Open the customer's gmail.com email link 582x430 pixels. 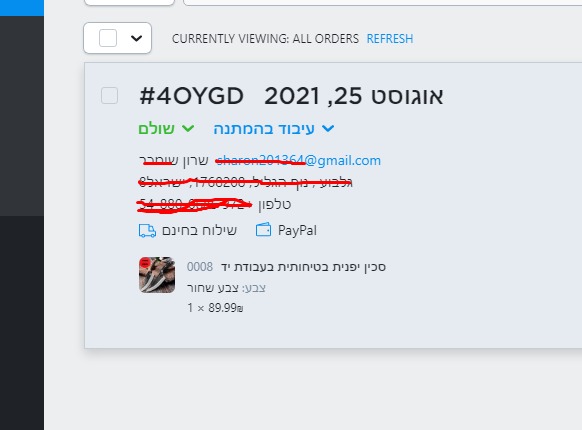pos(298,160)
